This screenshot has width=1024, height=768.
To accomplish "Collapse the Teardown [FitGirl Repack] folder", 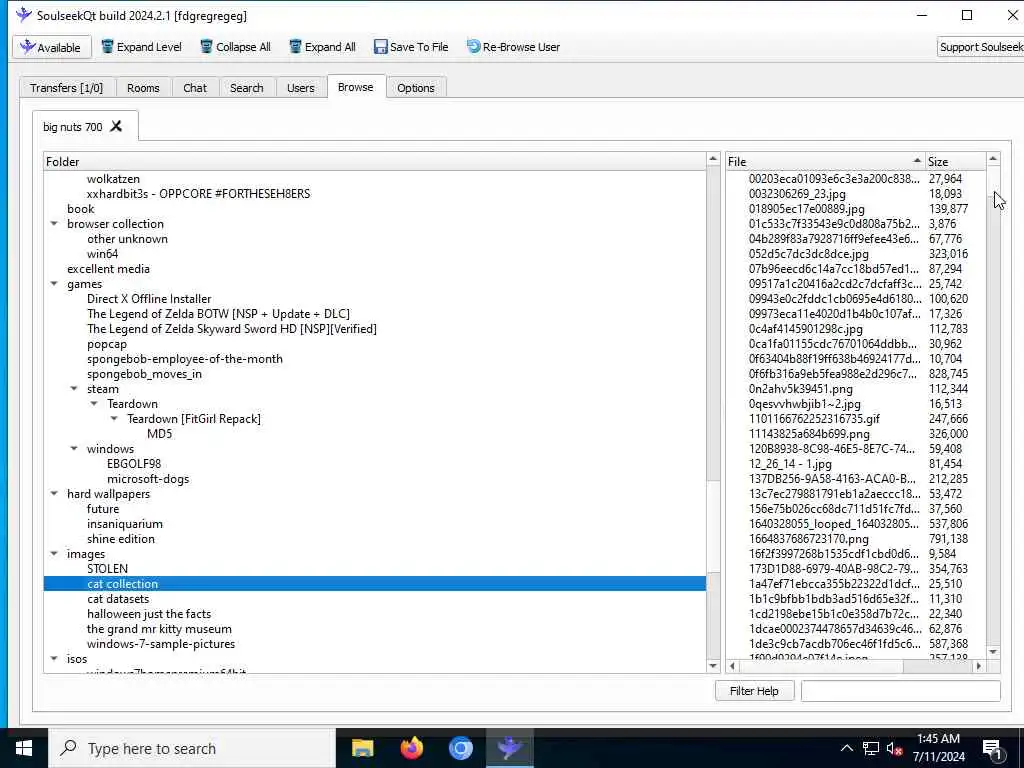I will (114, 419).
